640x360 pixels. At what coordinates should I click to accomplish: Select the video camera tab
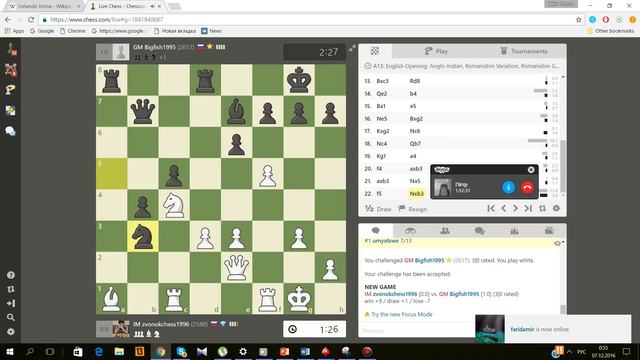549,231
